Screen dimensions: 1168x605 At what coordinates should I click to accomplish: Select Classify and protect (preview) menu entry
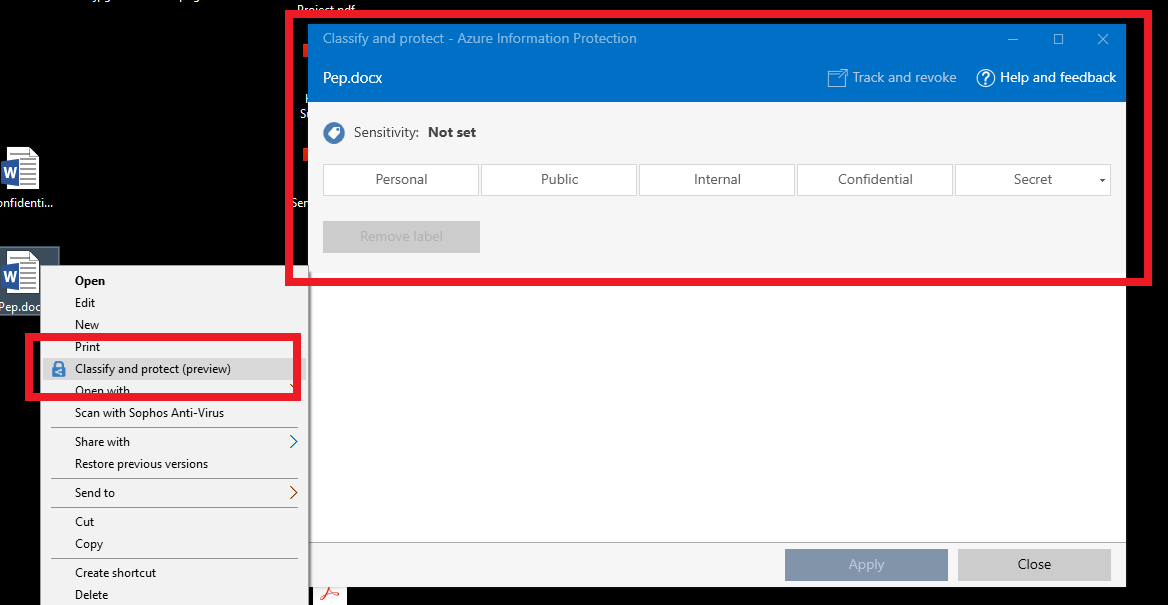point(174,369)
